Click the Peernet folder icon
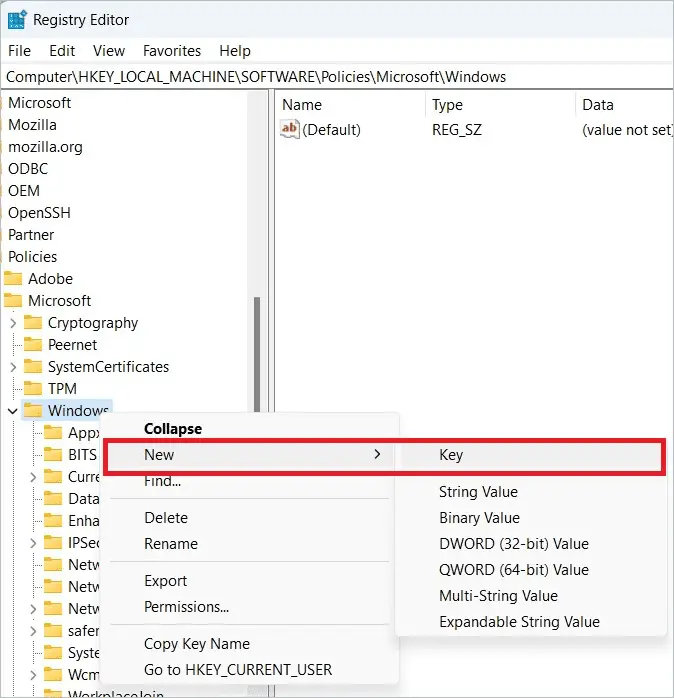This screenshot has height=698, width=674. point(33,345)
